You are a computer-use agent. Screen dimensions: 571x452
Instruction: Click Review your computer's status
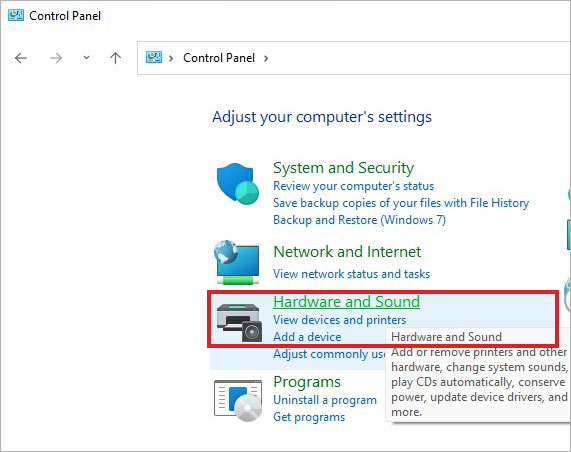click(x=354, y=186)
